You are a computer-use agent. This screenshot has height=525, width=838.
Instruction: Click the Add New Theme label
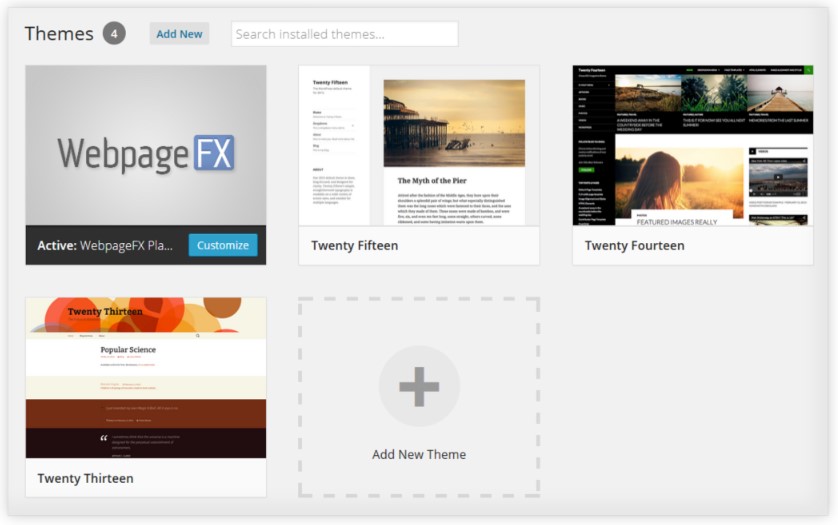coord(419,454)
